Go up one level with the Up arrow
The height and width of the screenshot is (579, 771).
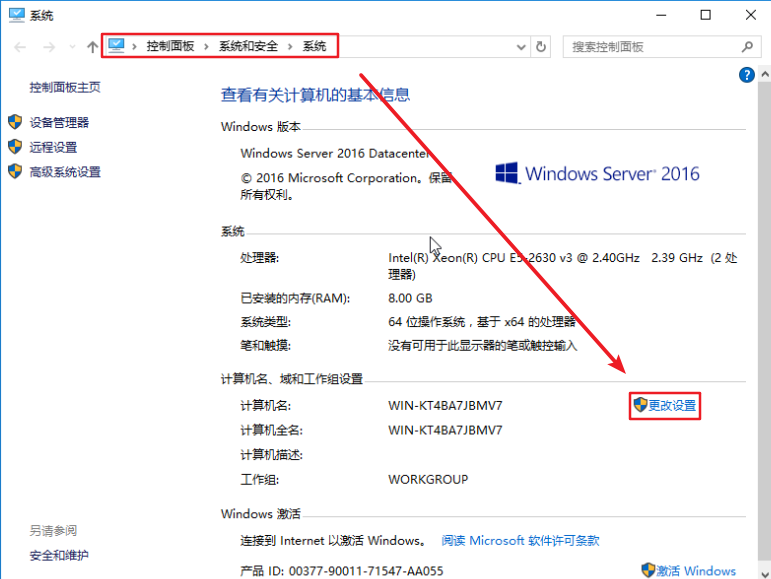(x=92, y=47)
